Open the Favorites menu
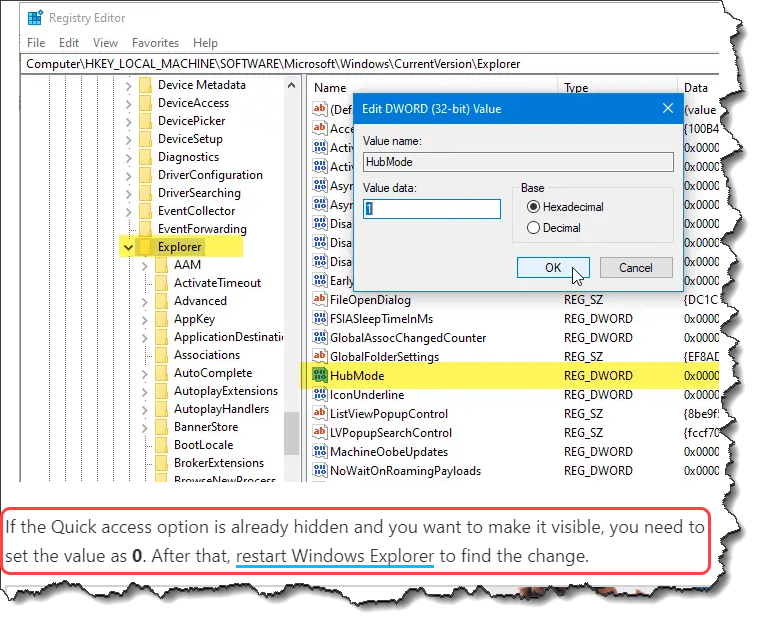The image size is (780, 640). (155, 43)
